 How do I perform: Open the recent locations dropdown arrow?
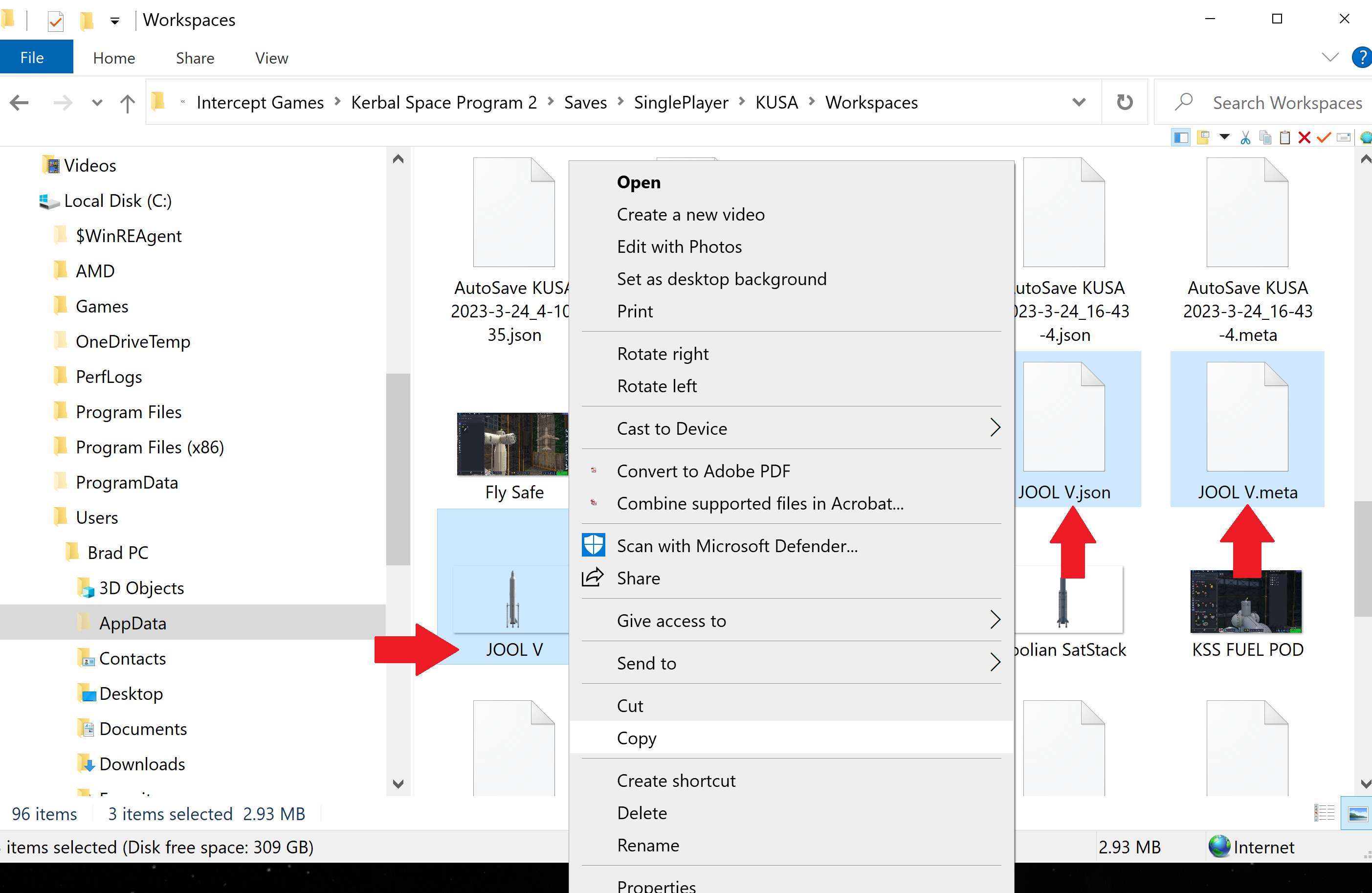coord(97,103)
